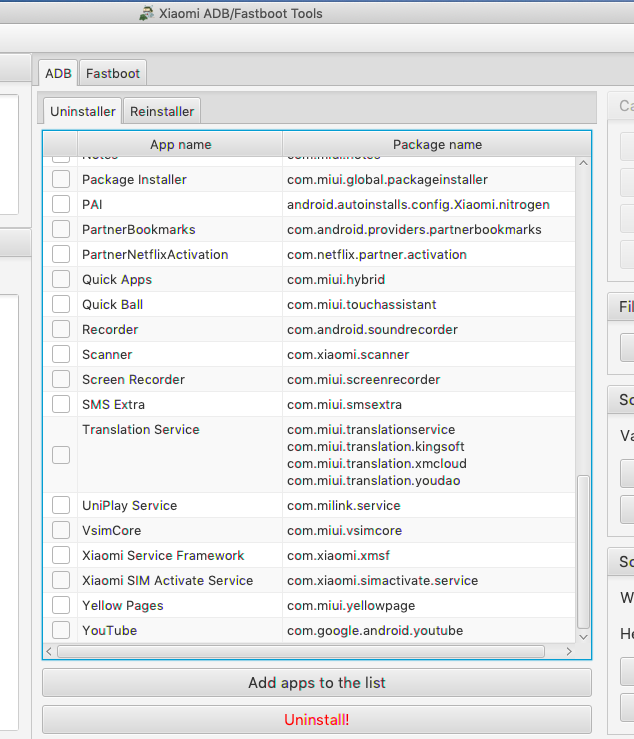Check Xiaomi Service Framework checkbox
This screenshot has width=634, height=739.
click(61, 556)
